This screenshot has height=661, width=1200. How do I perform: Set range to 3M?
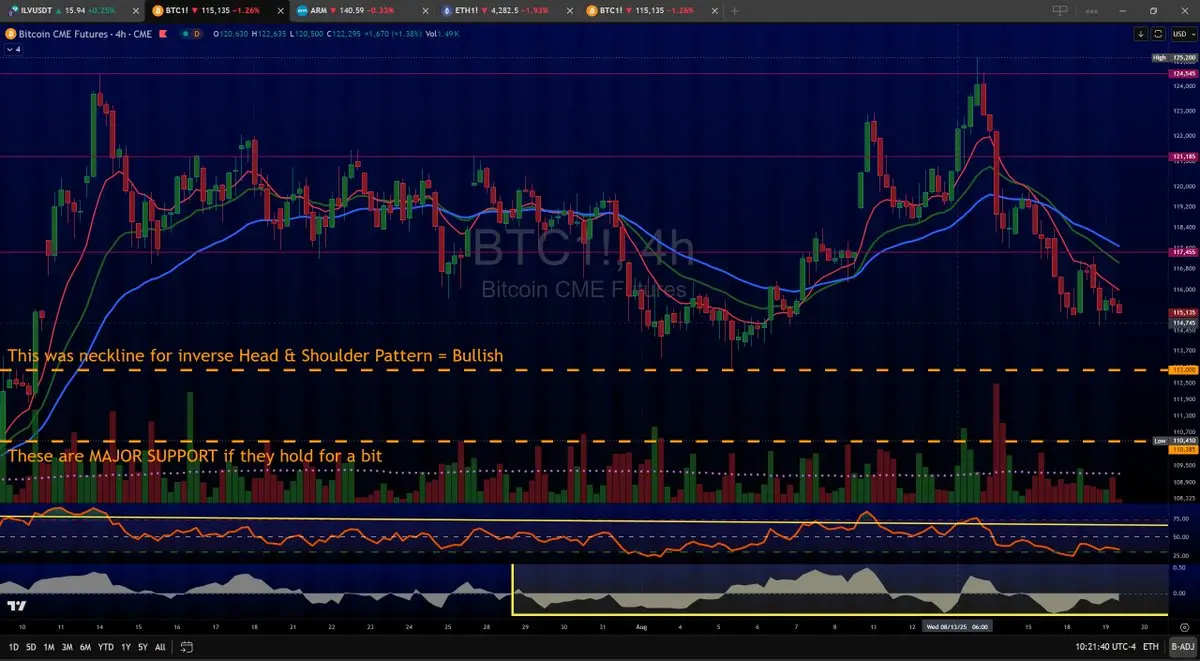point(67,647)
